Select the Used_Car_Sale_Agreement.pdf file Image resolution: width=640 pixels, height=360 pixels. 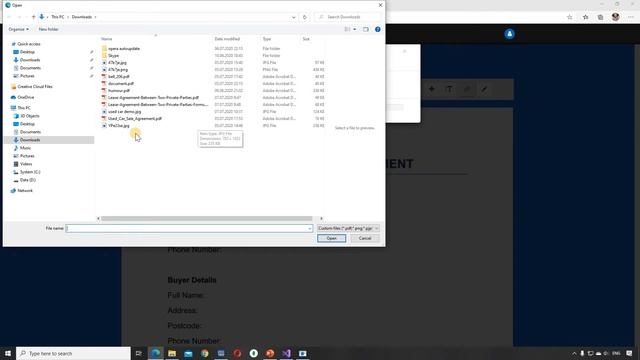click(135, 118)
